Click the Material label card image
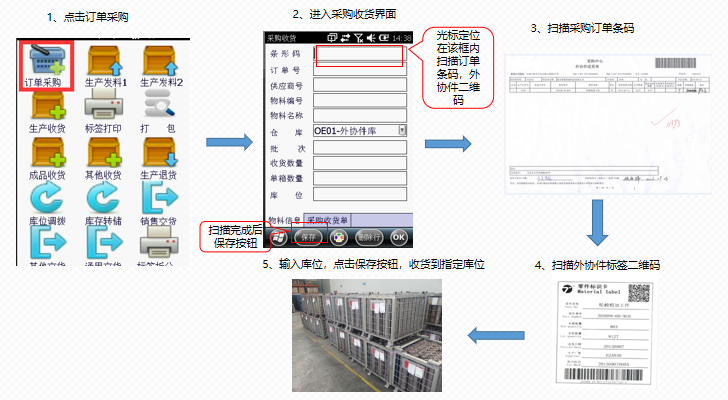Screen dimensions: 728x400 605,333
